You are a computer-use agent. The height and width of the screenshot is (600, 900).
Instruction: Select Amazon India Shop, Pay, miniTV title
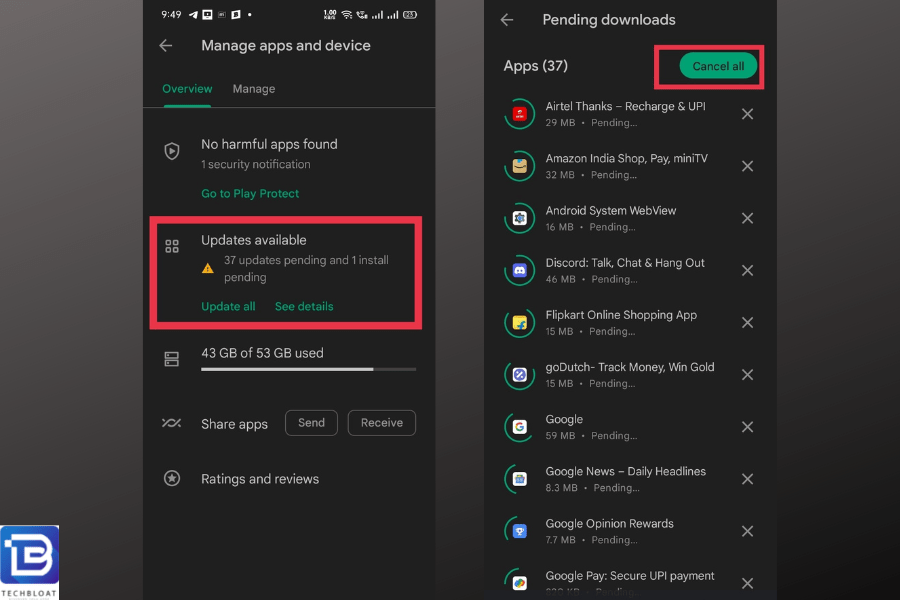click(x=626, y=158)
